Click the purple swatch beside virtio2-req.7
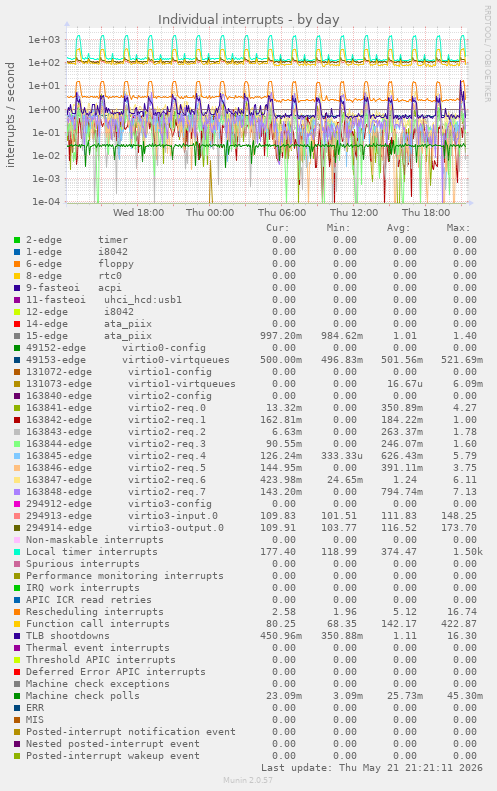Image resolution: width=497 pixels, height=791 pixels. [x=17, y=492]
